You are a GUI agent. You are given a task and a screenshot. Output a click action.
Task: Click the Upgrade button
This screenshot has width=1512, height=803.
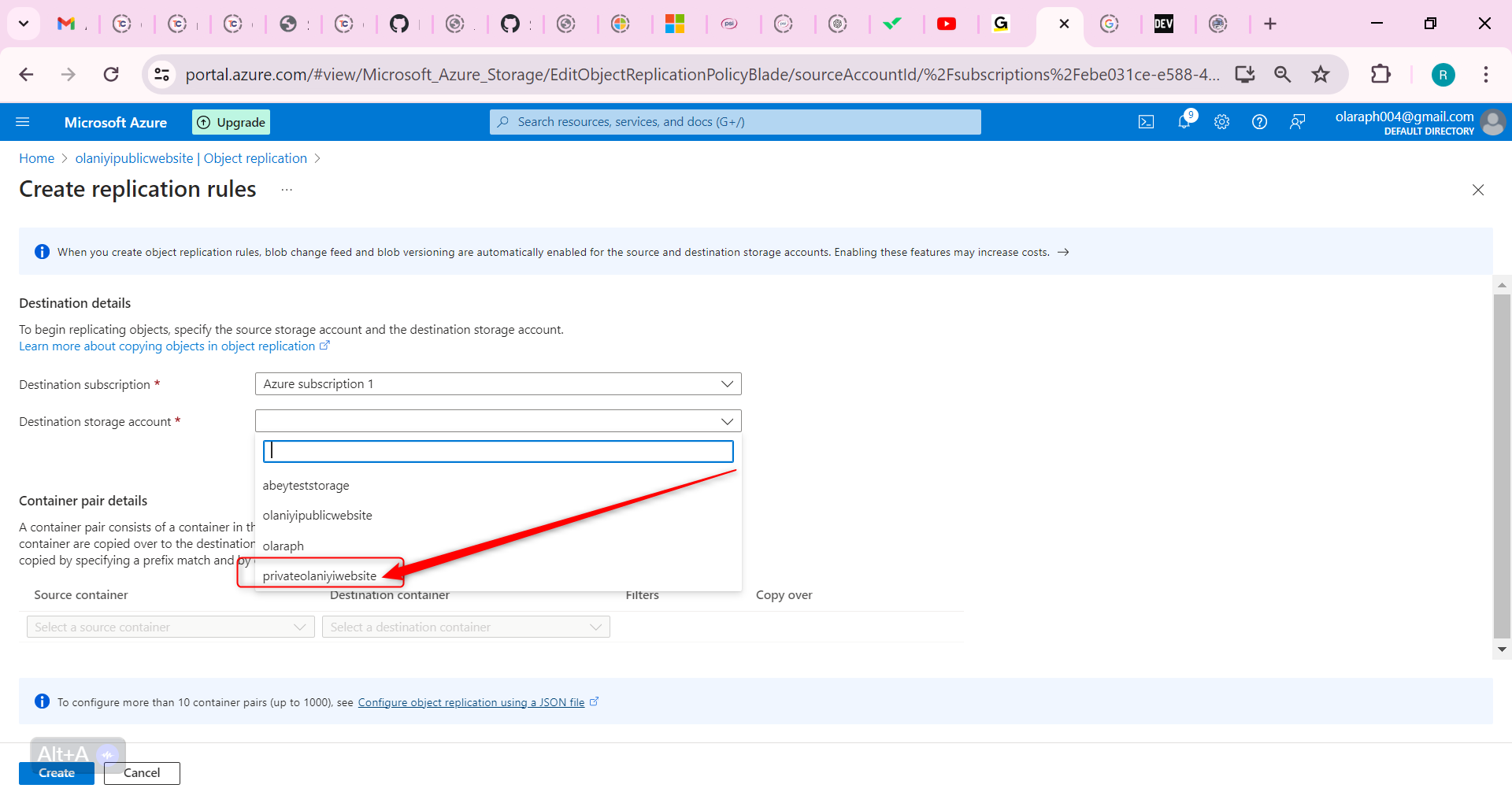[231, 122]
